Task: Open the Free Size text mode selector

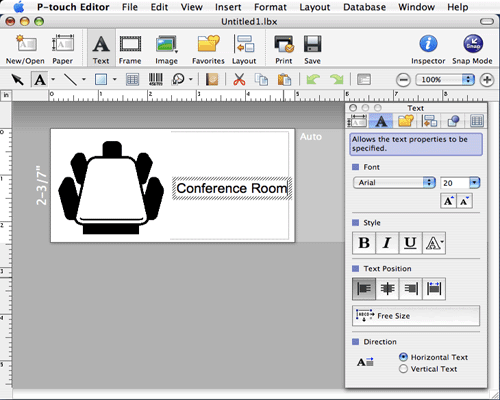Action: tap(416, 316)
